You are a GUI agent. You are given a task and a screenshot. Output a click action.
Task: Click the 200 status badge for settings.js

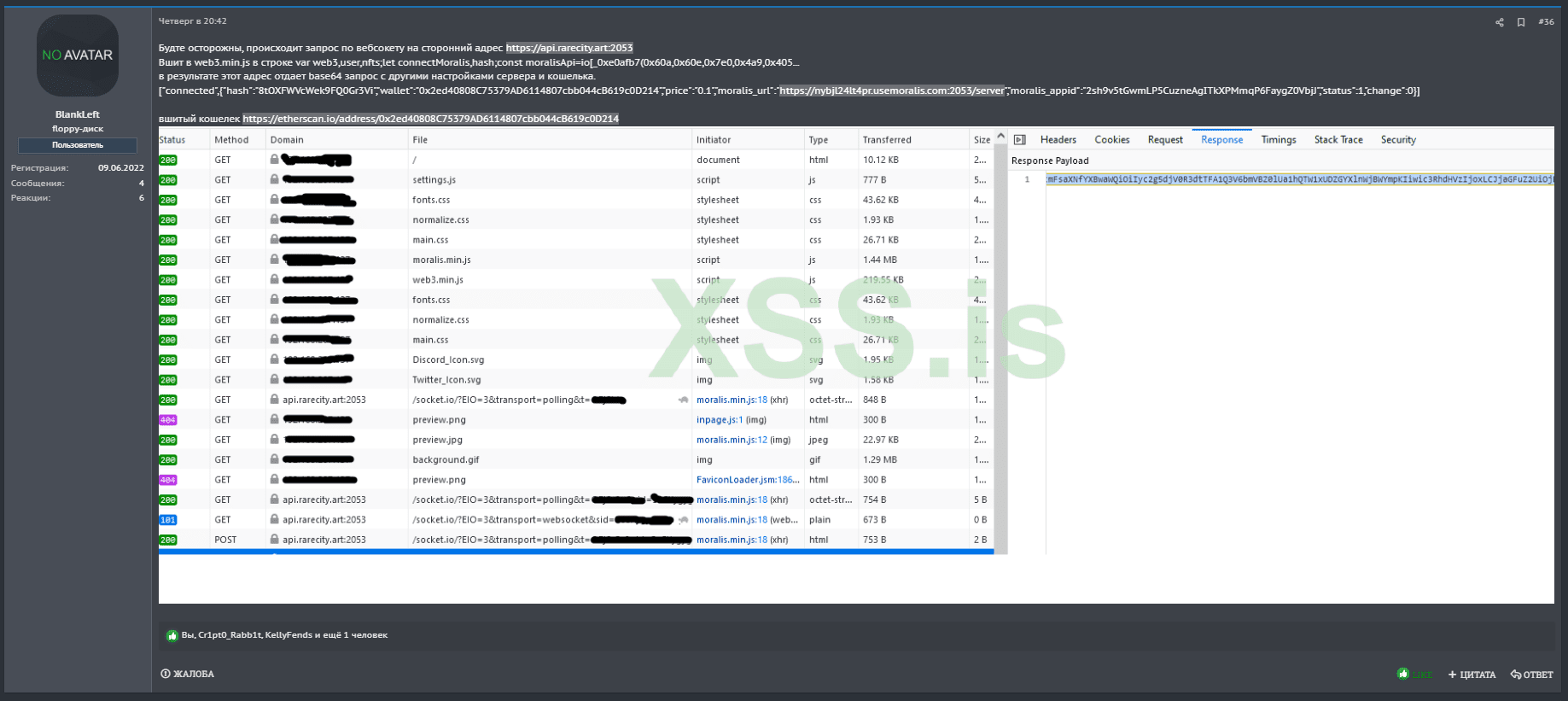click(168, 180)
